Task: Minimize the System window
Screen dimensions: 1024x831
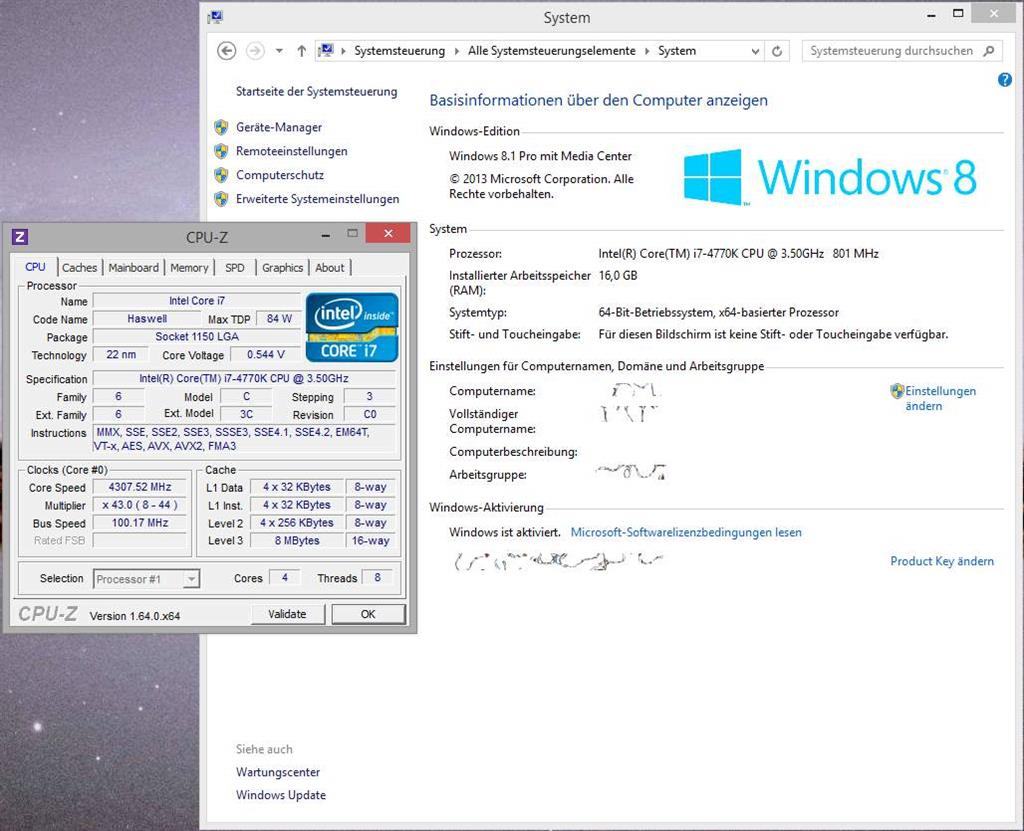Action: pyautogui.click(x=931, y=14)
